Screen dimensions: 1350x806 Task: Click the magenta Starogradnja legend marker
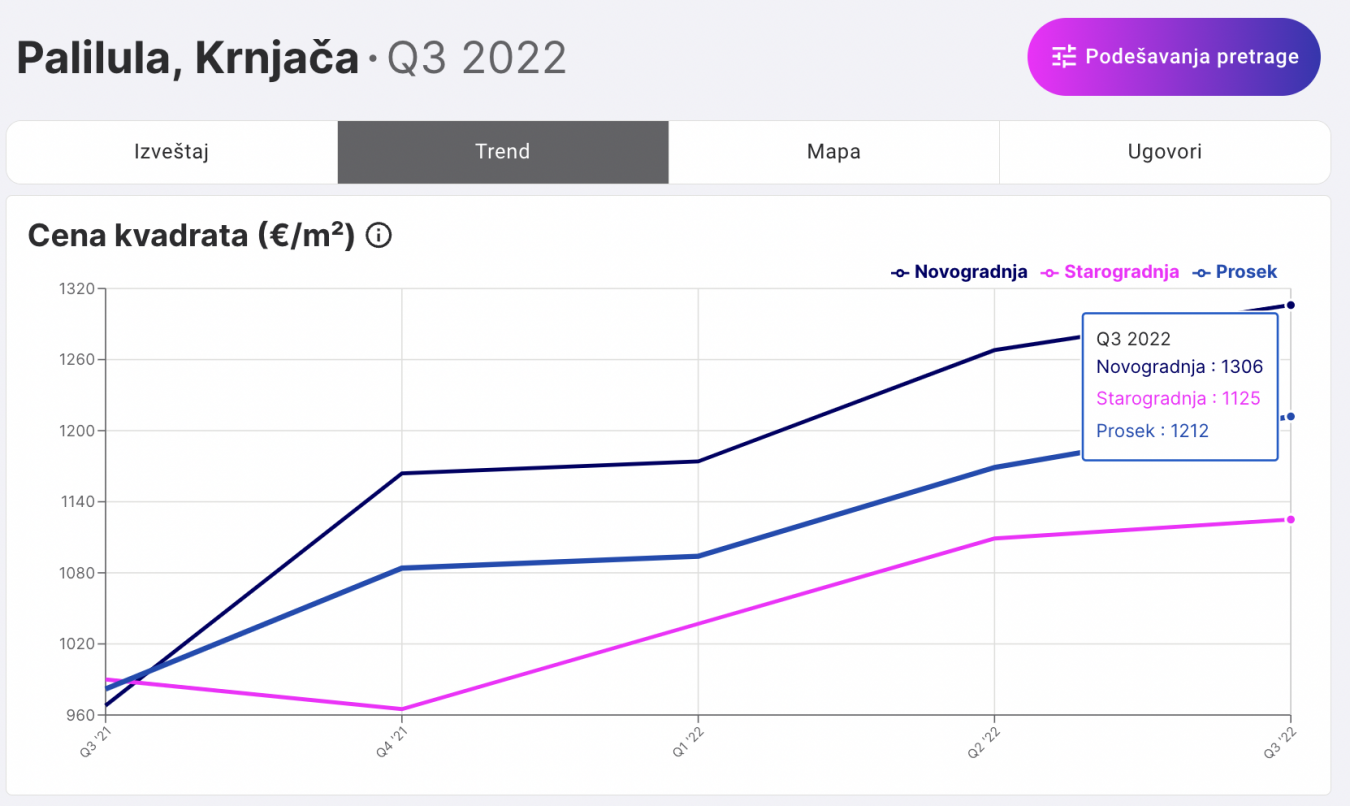click(1050, 272)
